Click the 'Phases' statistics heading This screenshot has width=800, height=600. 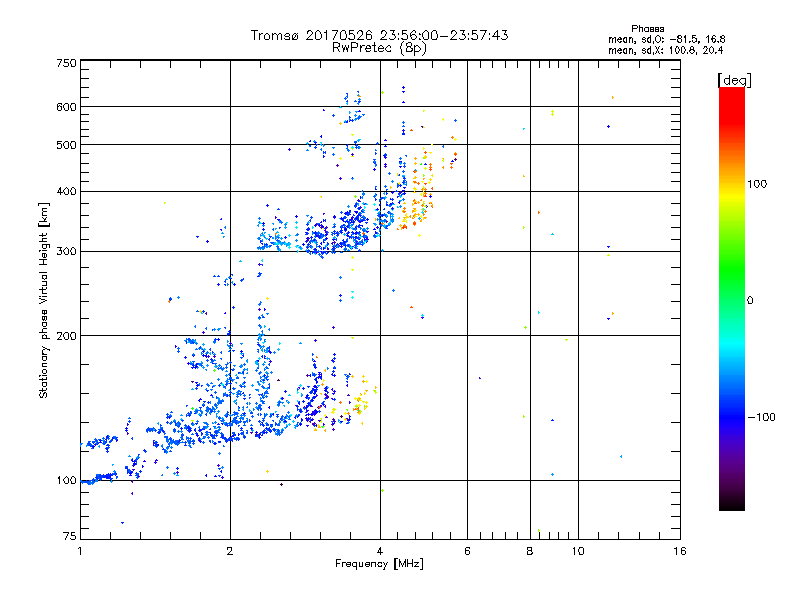coord(647,29)
